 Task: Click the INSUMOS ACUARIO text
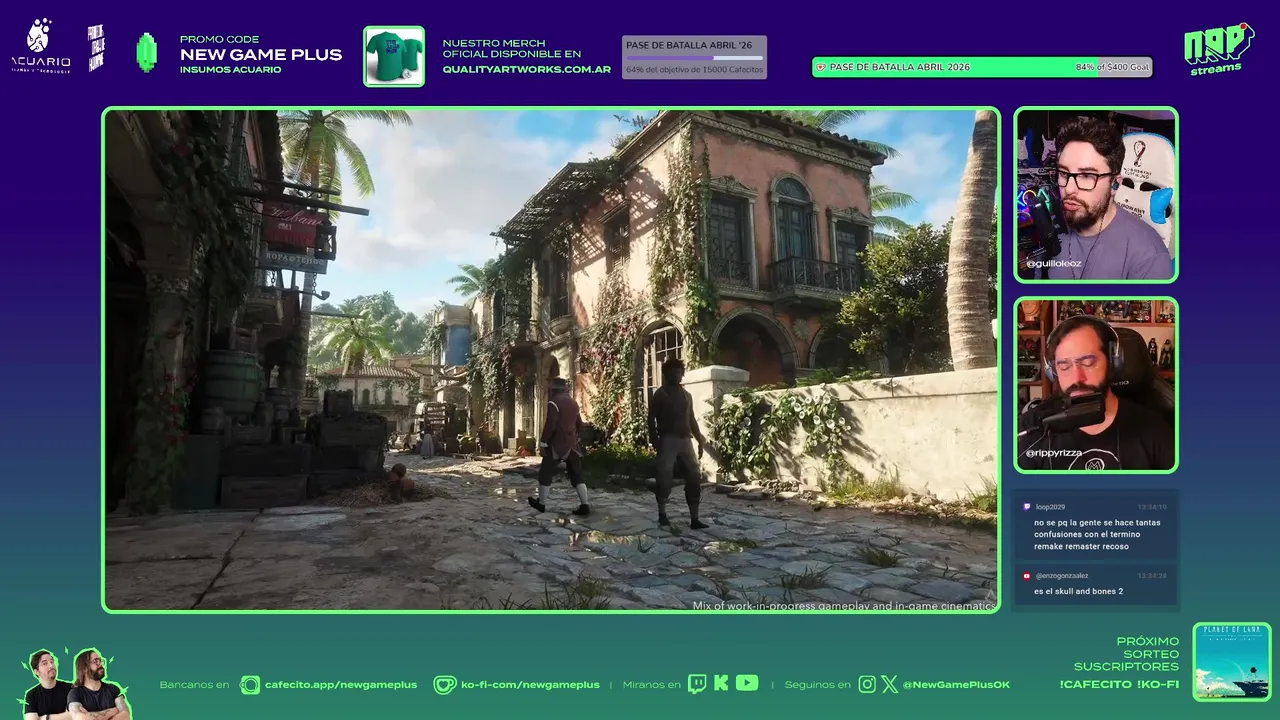(x=230, y=70)
